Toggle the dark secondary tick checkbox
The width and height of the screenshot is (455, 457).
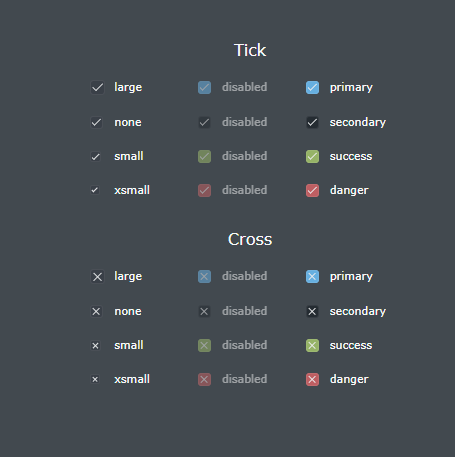coord(312,122)
